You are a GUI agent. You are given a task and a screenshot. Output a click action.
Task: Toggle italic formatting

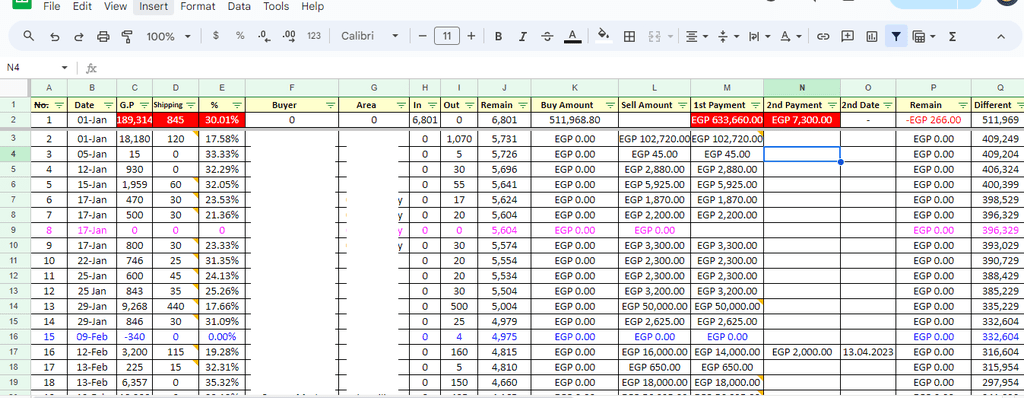tap(522, 37)
